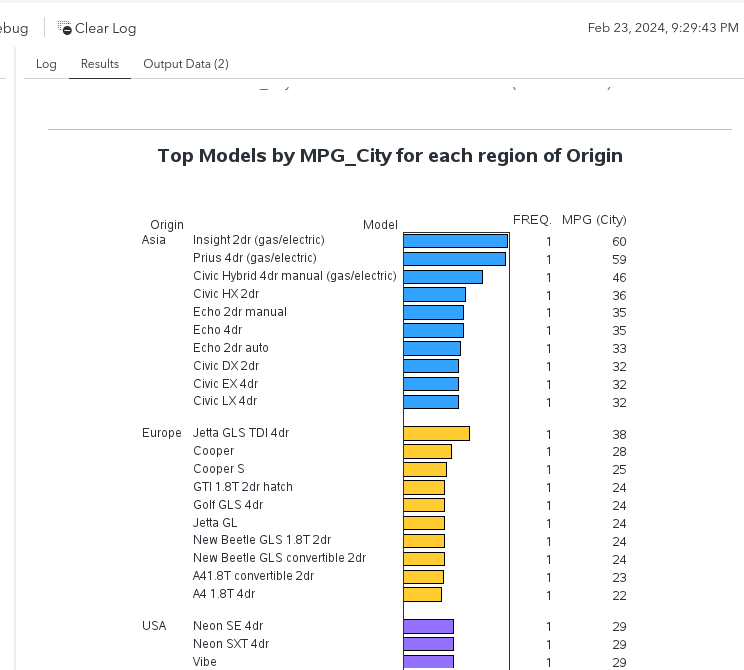744x670 pixels.
Task: Click the yellow Jetta GLS TDI 4dr bar
Action: point(436,433)
